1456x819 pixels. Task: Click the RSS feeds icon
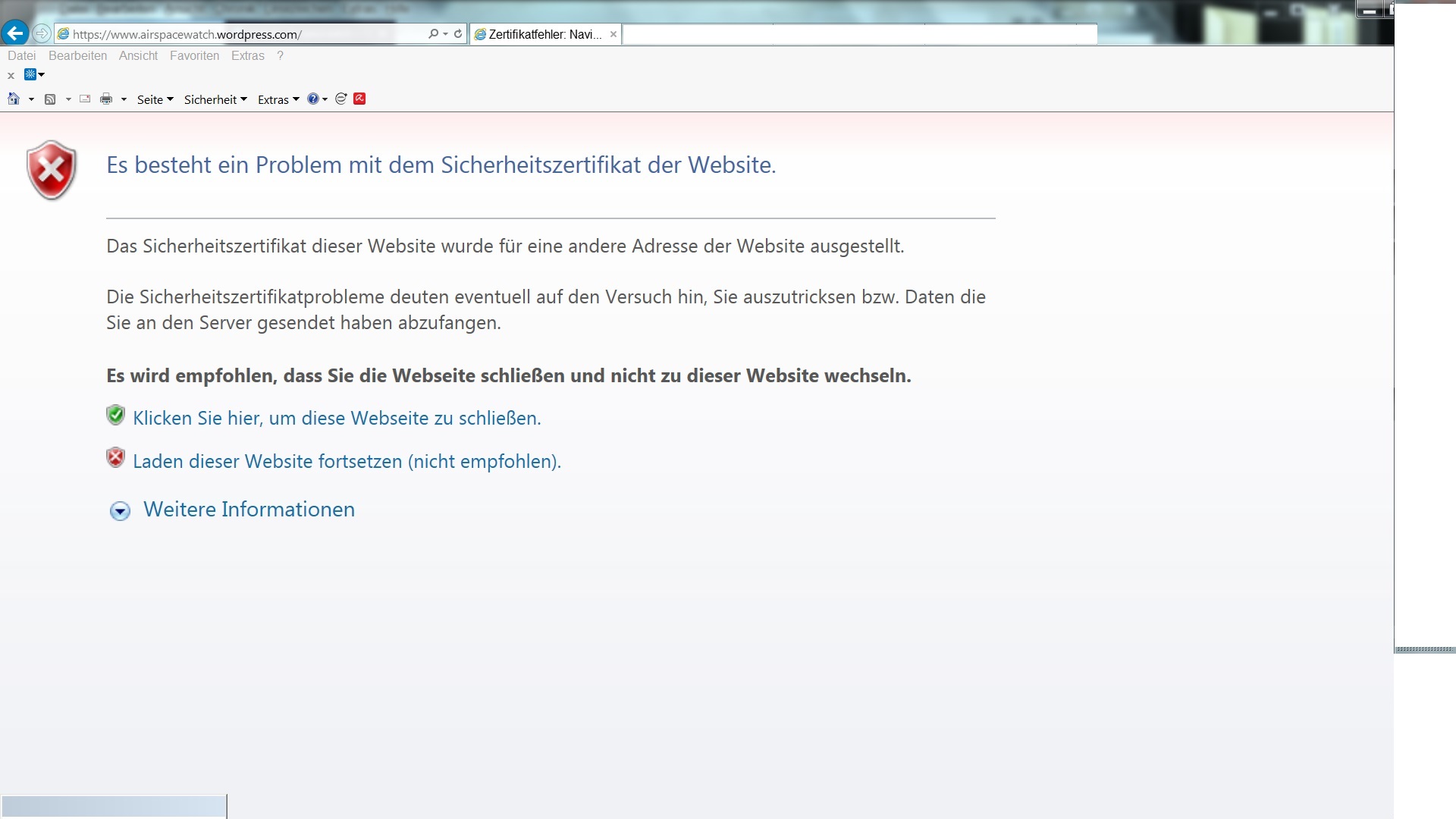click(50, 99)
